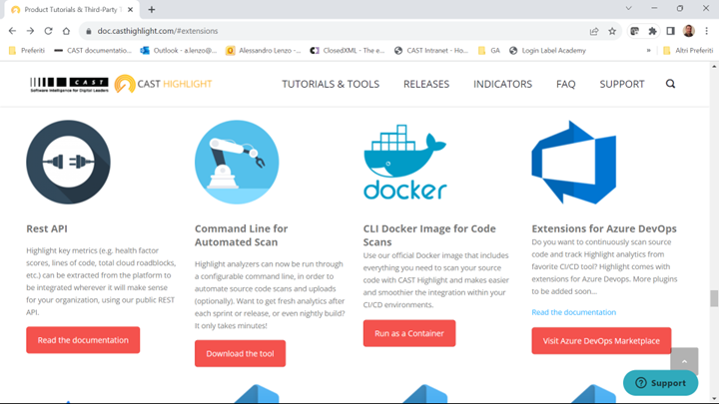This screenshot has width=719, height=404.
Task: Open the Login Label Academy bookmark
Action: pyautogui.click(x=548, y=50)
